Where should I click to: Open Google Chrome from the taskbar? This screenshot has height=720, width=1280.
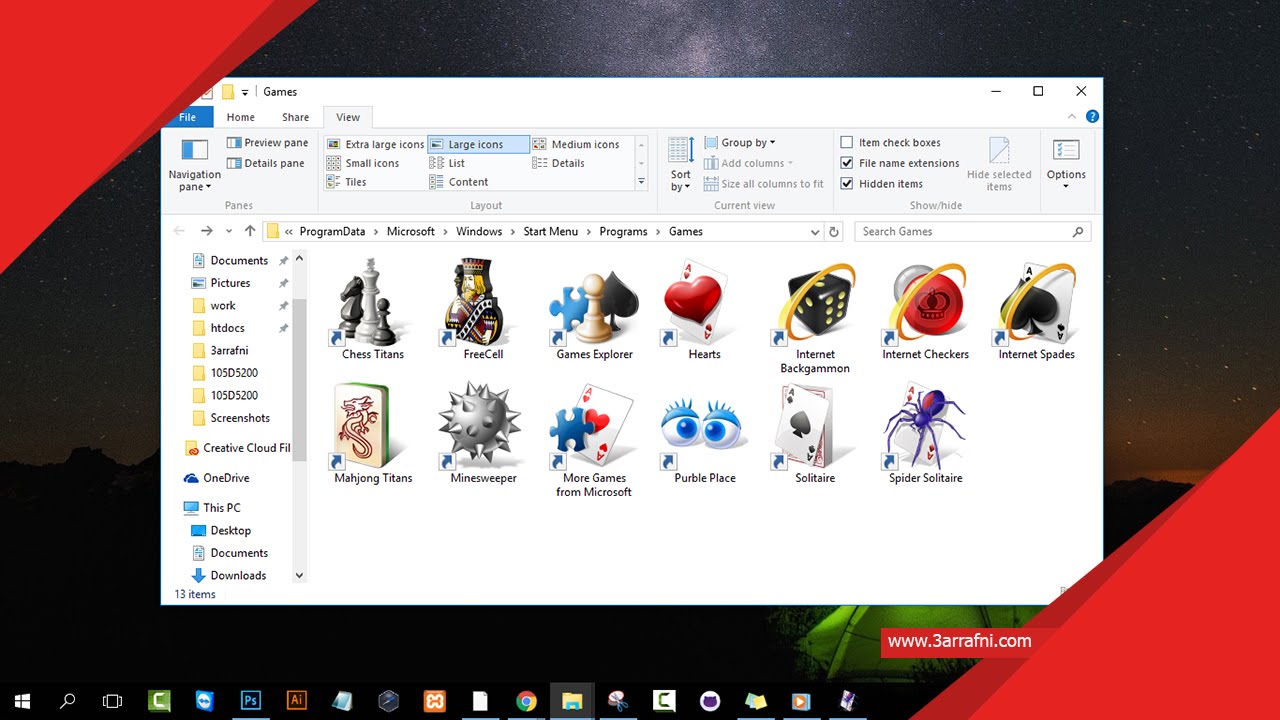pyautogui.click(x=526, y=701)
